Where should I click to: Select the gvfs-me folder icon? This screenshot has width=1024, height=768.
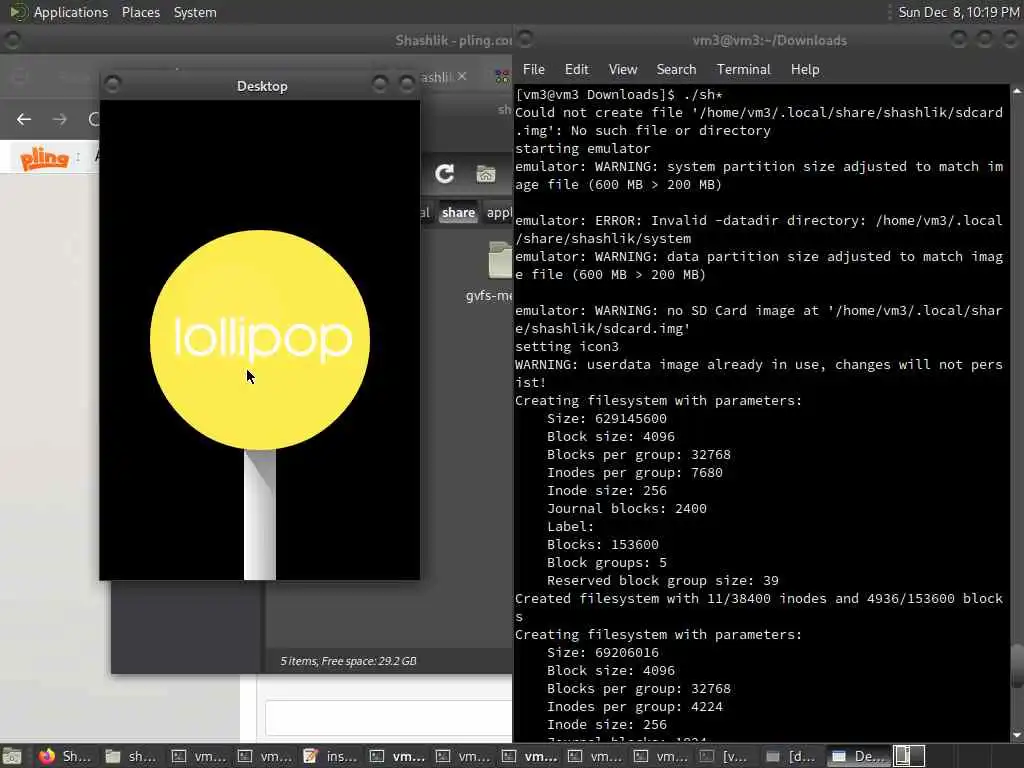tap(500, 260)
